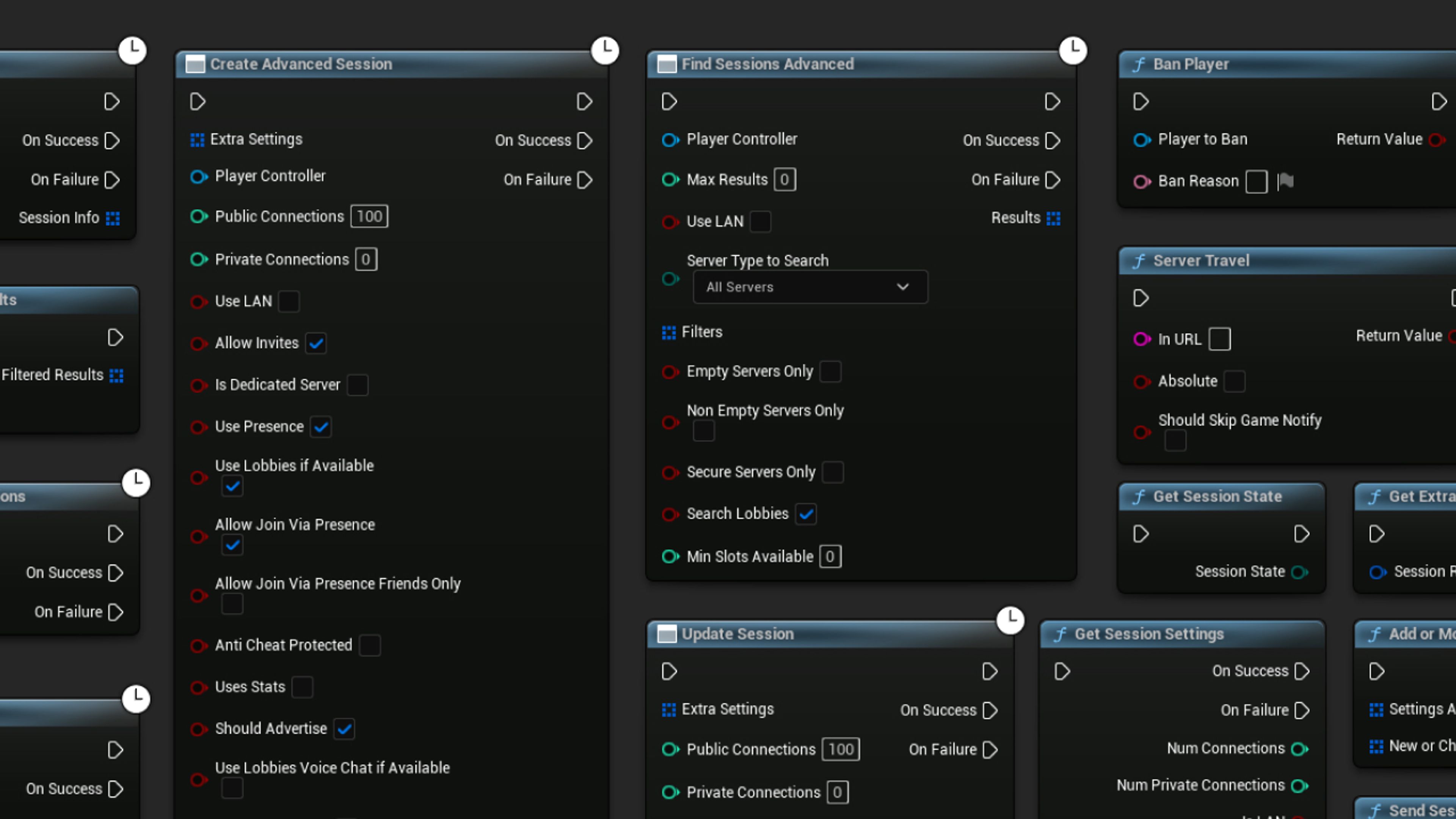Screen dimensions: 1456x819
Task: Select the Server Travel node header
Action: tap(1201, 260)
